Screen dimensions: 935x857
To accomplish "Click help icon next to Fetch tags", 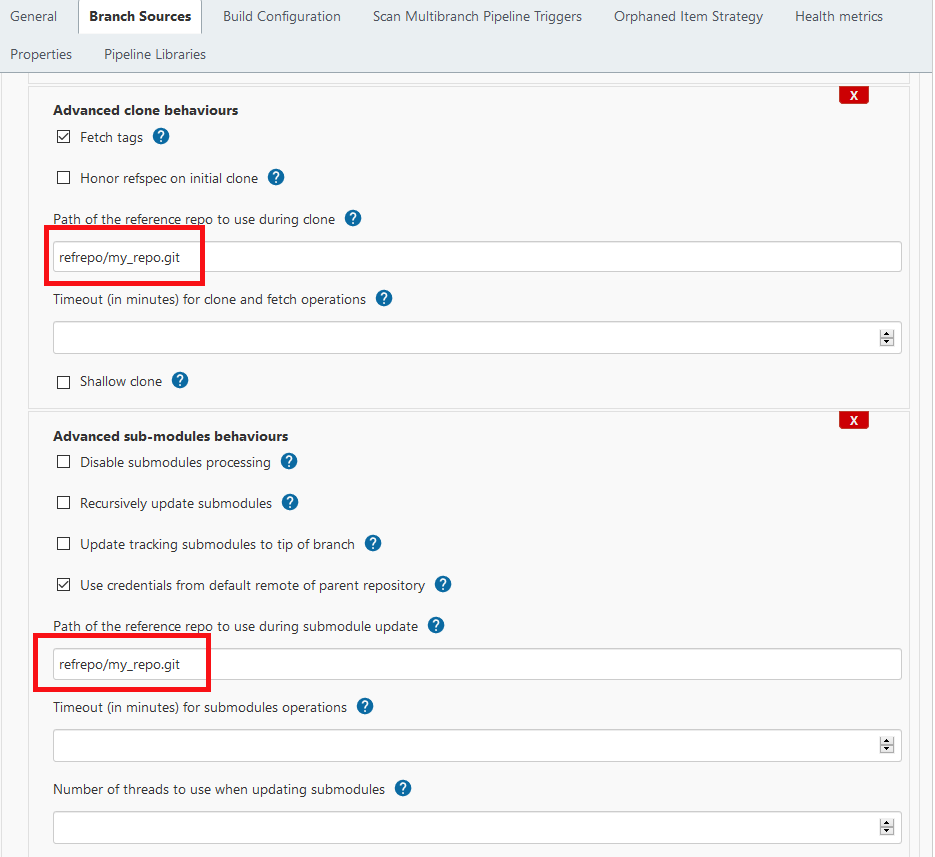I will (x=161, y=137).
